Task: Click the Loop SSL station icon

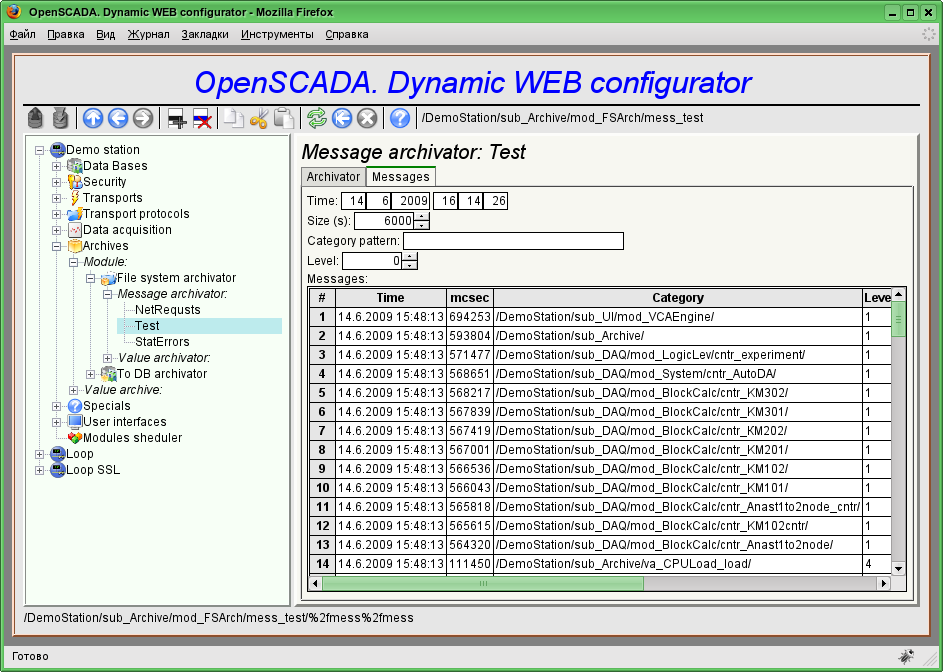Action: click(x=58, y=470)
